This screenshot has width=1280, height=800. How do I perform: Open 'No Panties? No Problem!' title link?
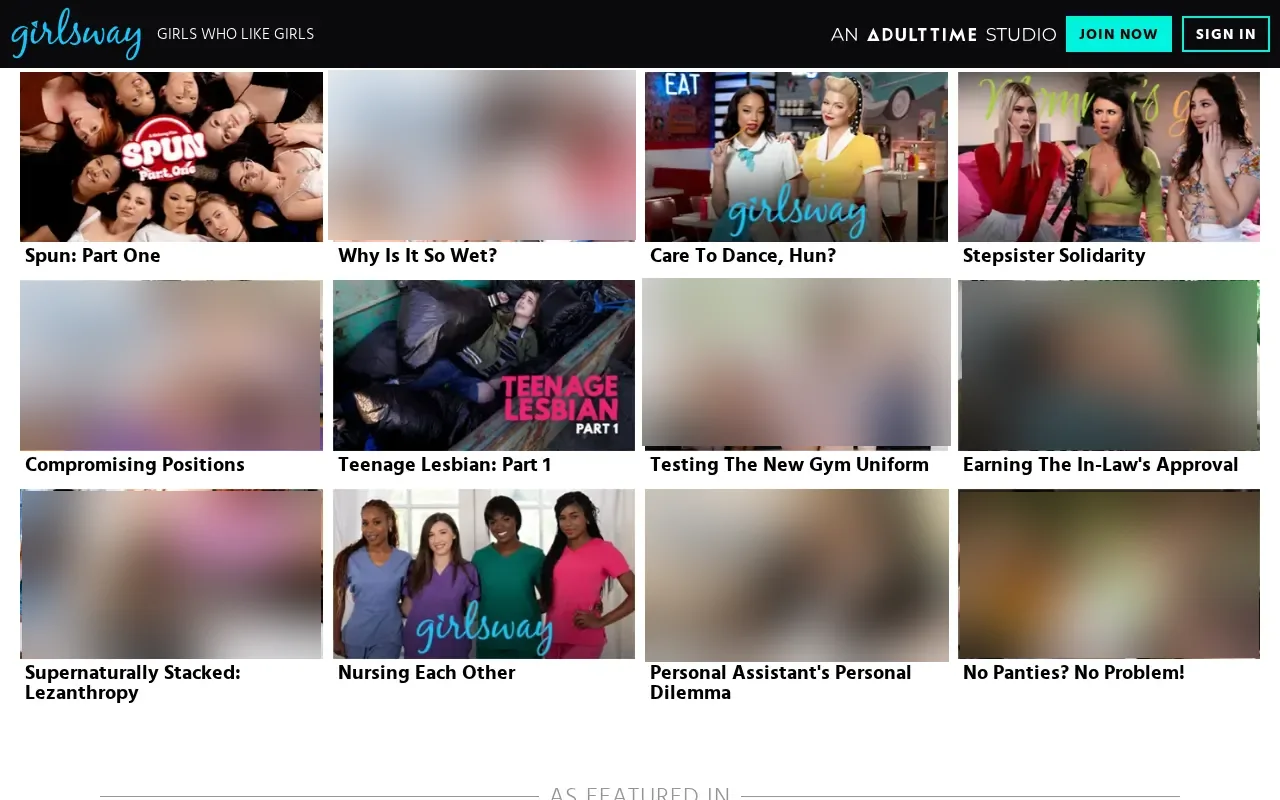coord(1073,673)
